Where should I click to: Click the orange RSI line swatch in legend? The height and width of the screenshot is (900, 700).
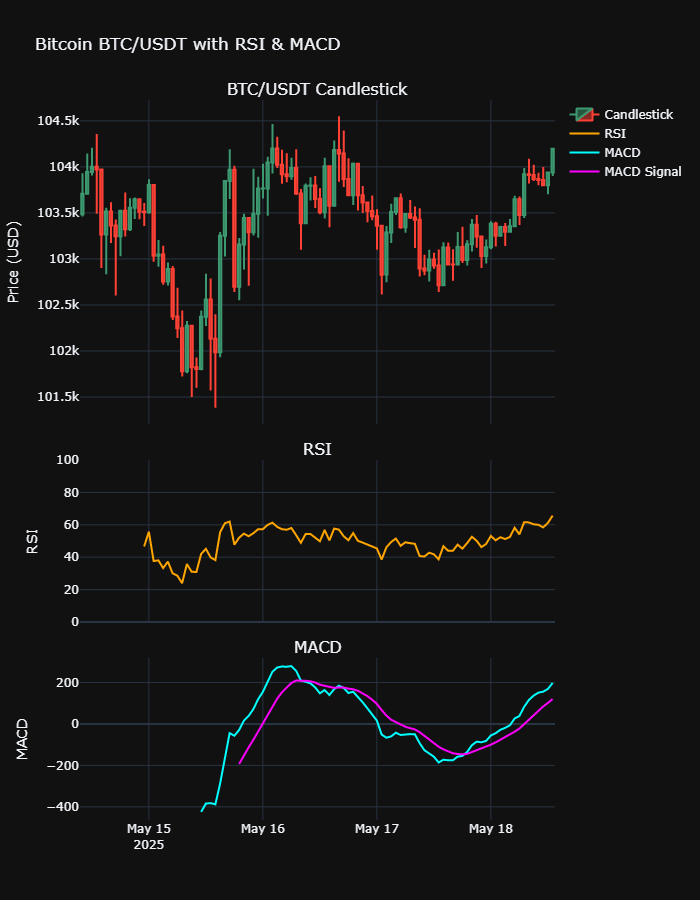pos(584,134)
